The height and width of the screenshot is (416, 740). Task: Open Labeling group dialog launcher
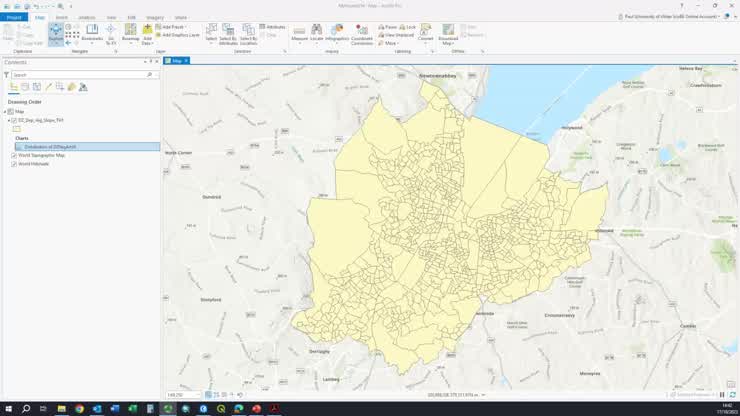pyautogui.click(x=432, y=51)
